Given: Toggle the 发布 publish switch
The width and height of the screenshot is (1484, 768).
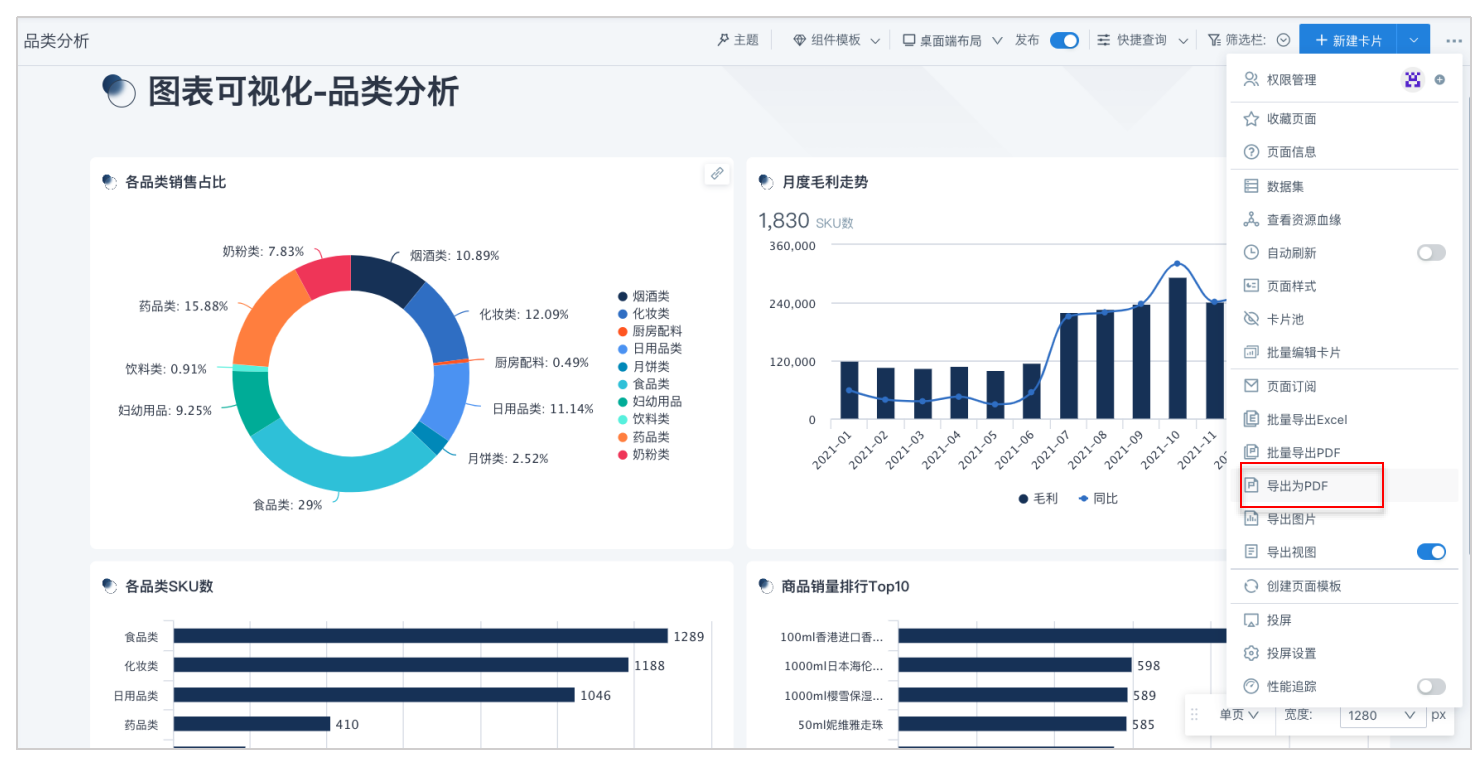Looking at the screenshot, I should (1064, 41).
